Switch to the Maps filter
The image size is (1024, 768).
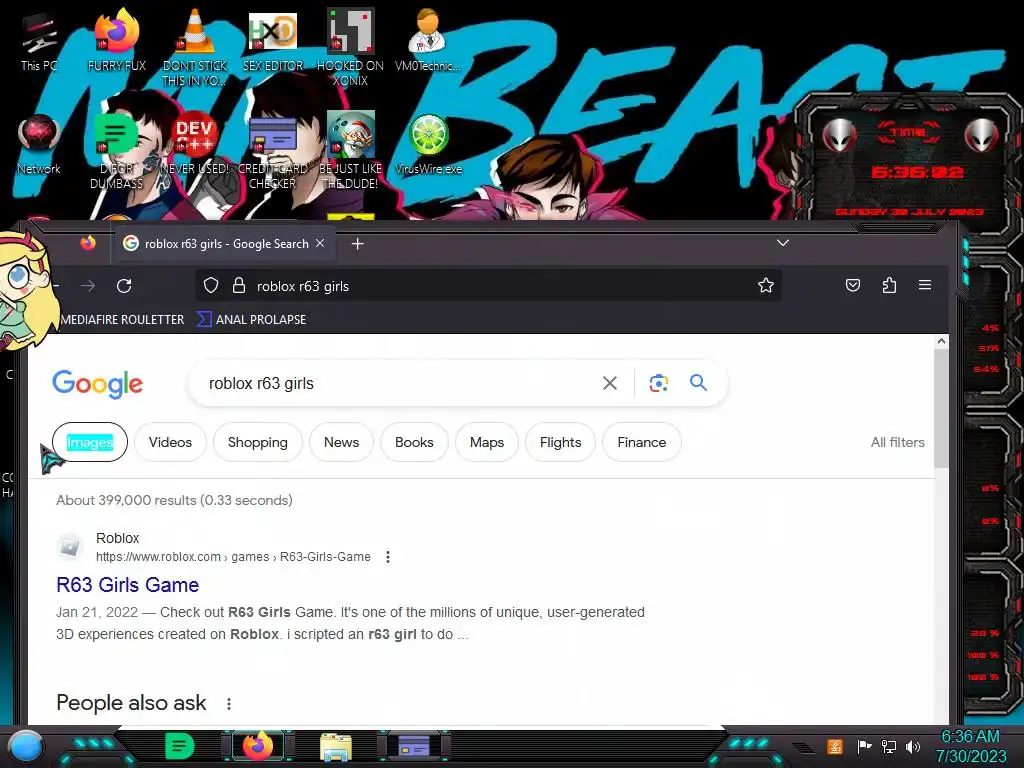point(487,442)
